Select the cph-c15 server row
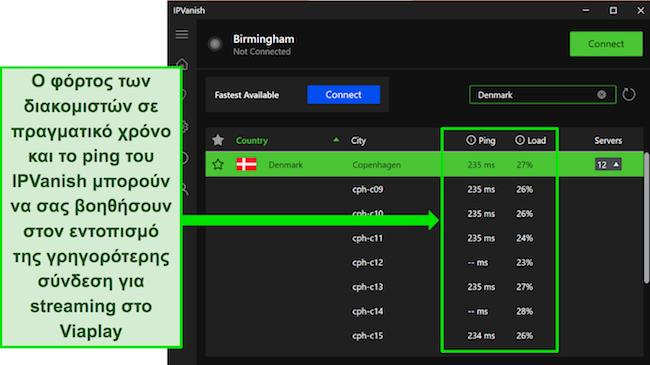Image resolution: width=650 pixels, height=365 pixels. pyautogui.click(x=423, y=336)
